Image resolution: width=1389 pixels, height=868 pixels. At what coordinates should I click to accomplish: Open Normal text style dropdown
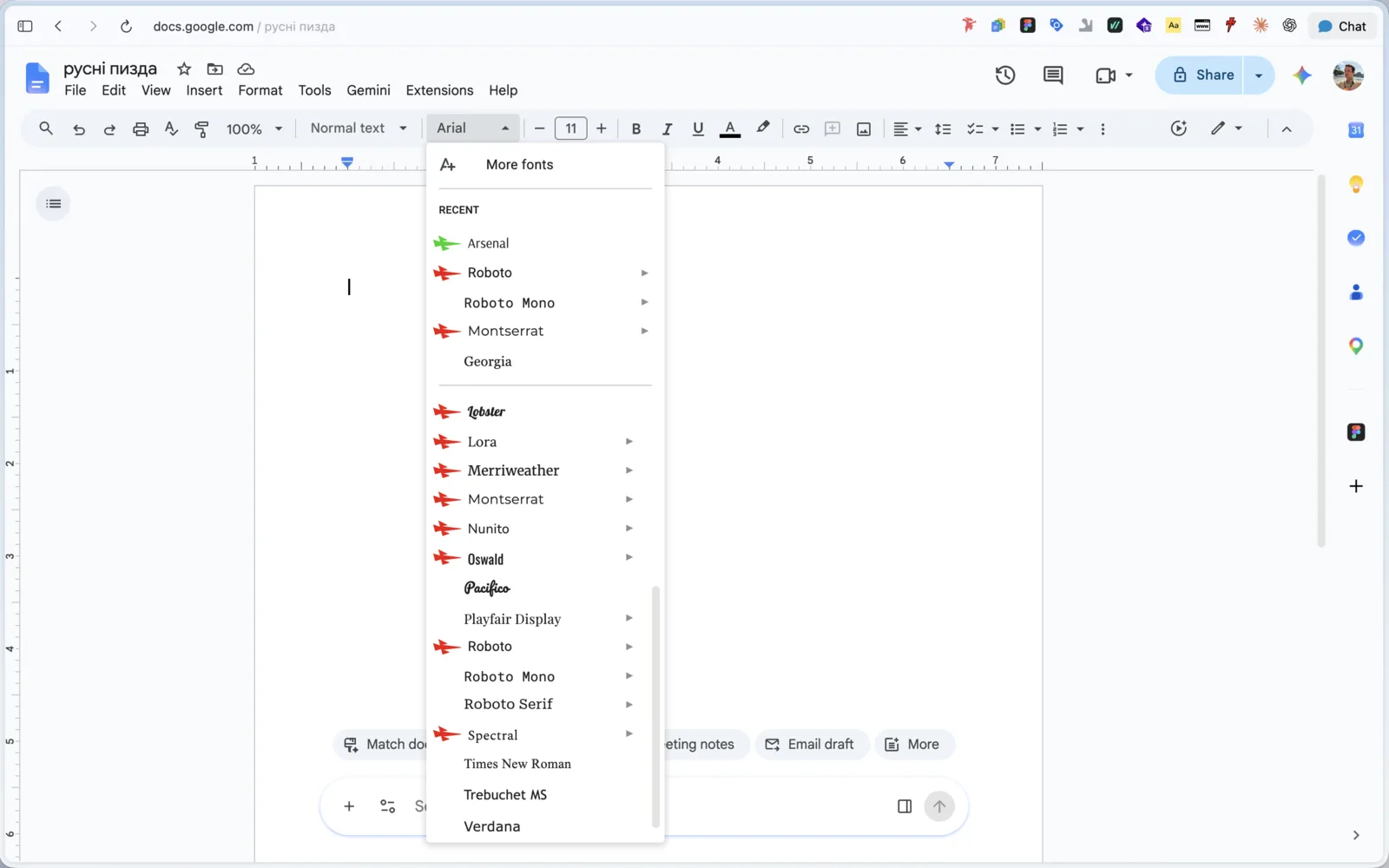click(x=359, y=128)
